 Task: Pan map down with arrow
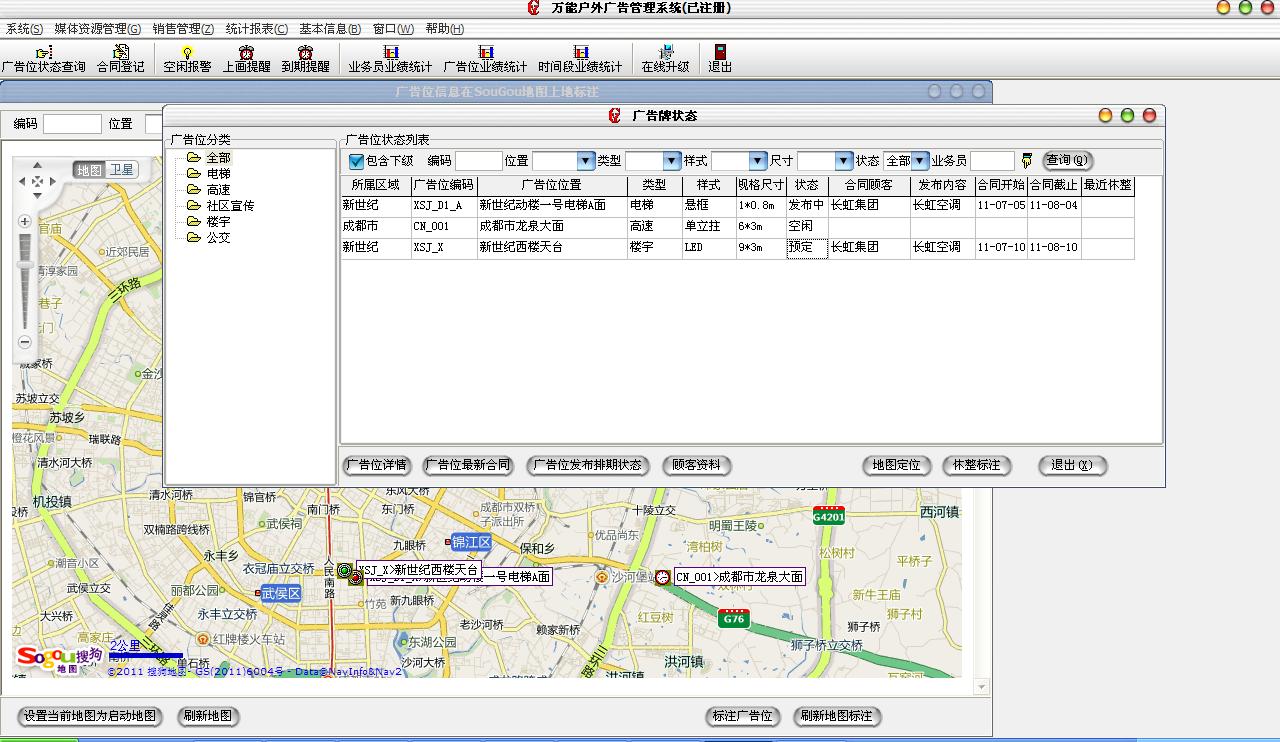[38, 196]
